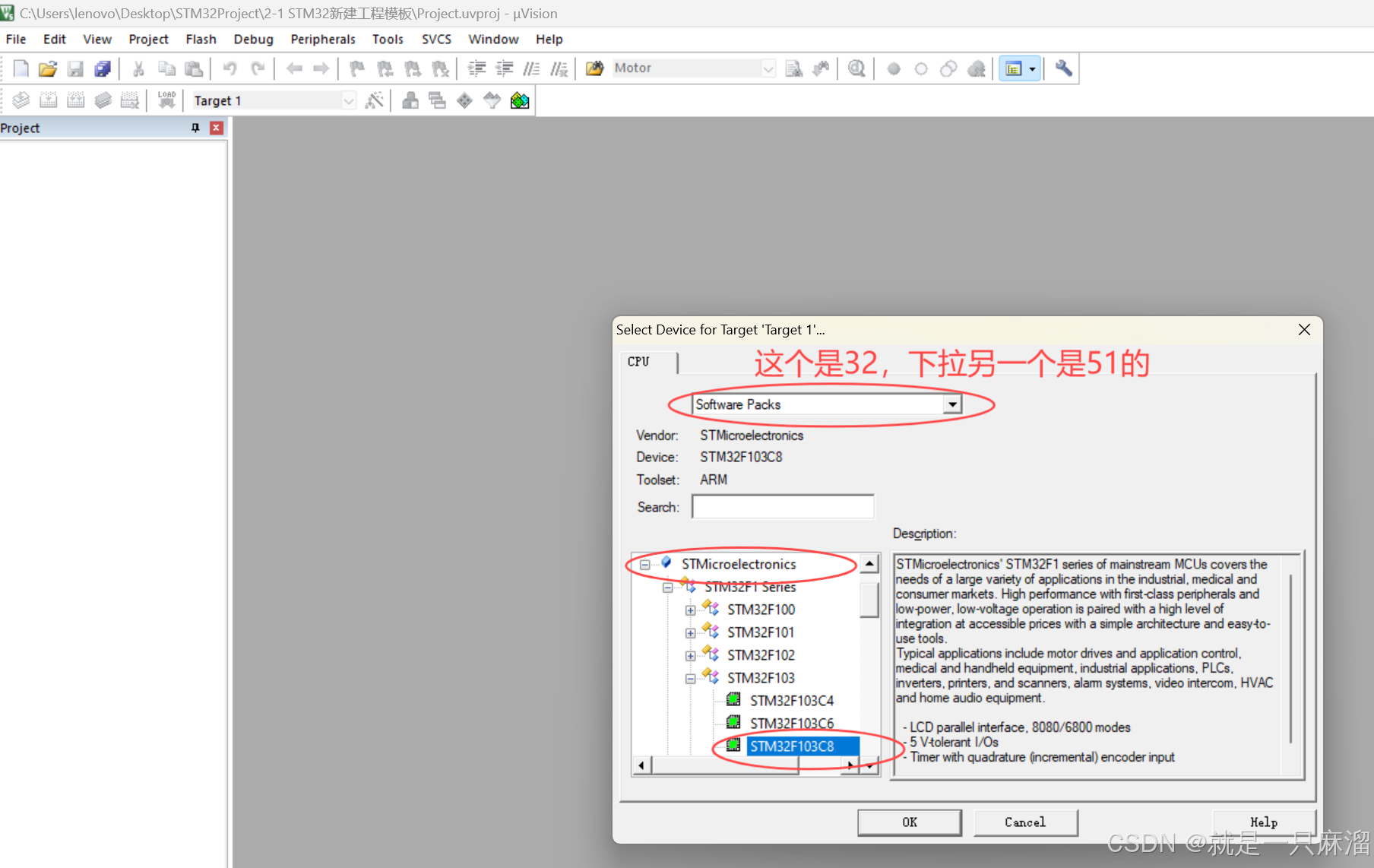Click the Description box vertical scrollbar
The width and height of the screenshot is (1374, 868).
click(x=1290, y=658)
